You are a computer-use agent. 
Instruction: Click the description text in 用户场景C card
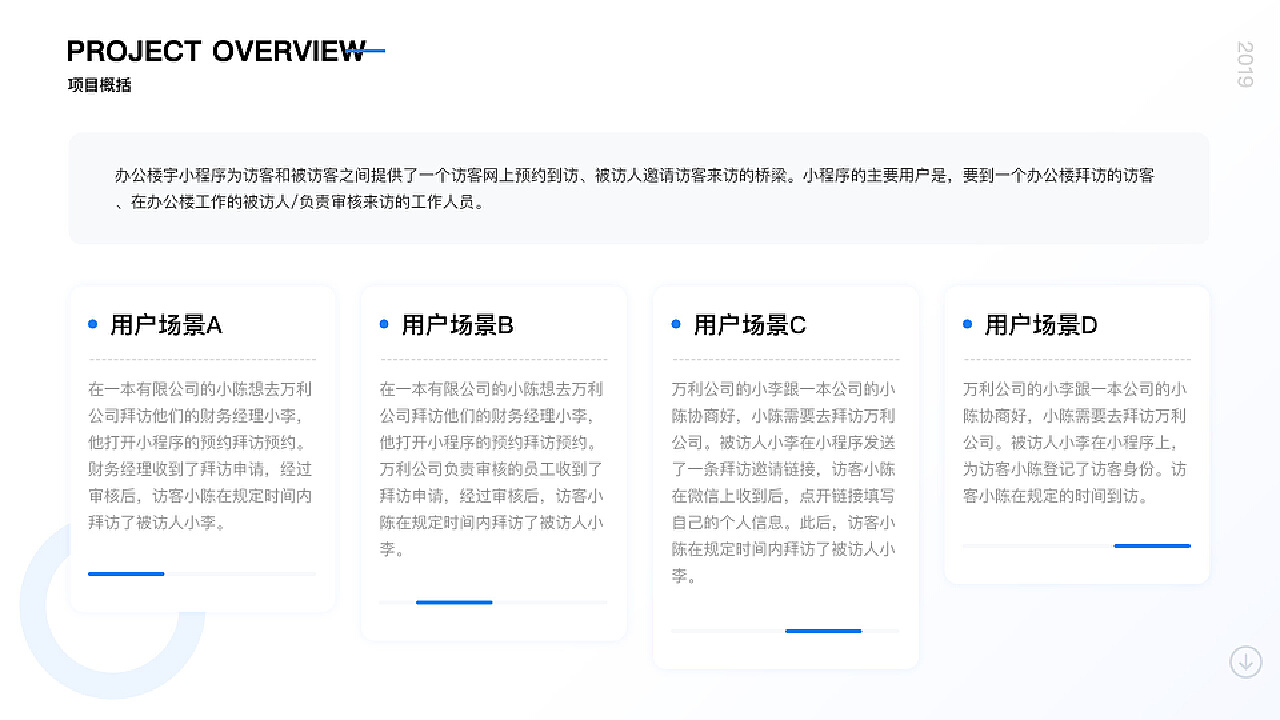tap(784, 482)
